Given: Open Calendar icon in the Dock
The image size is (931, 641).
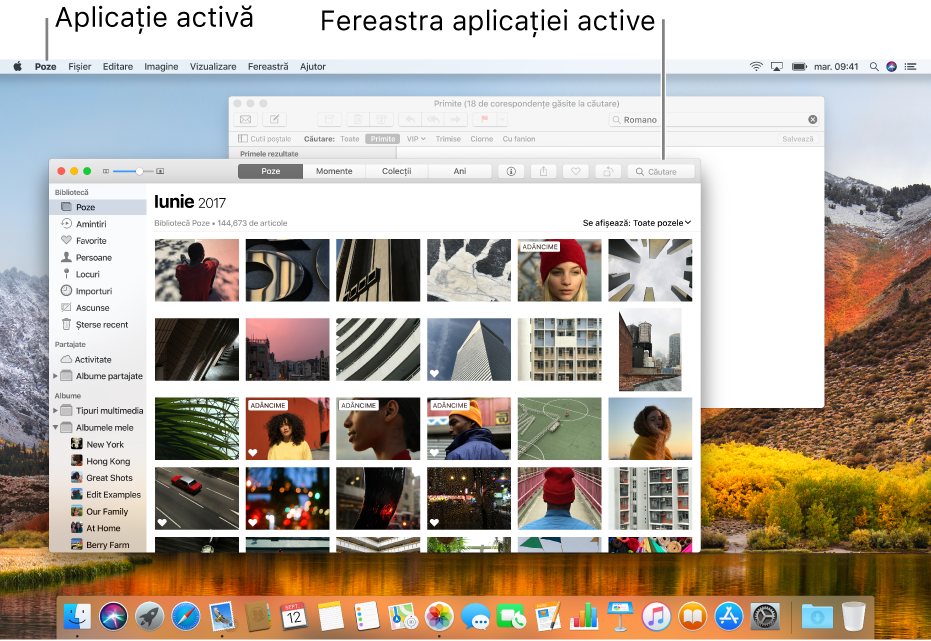Looking at the screenshot, I should click(294, 616).
